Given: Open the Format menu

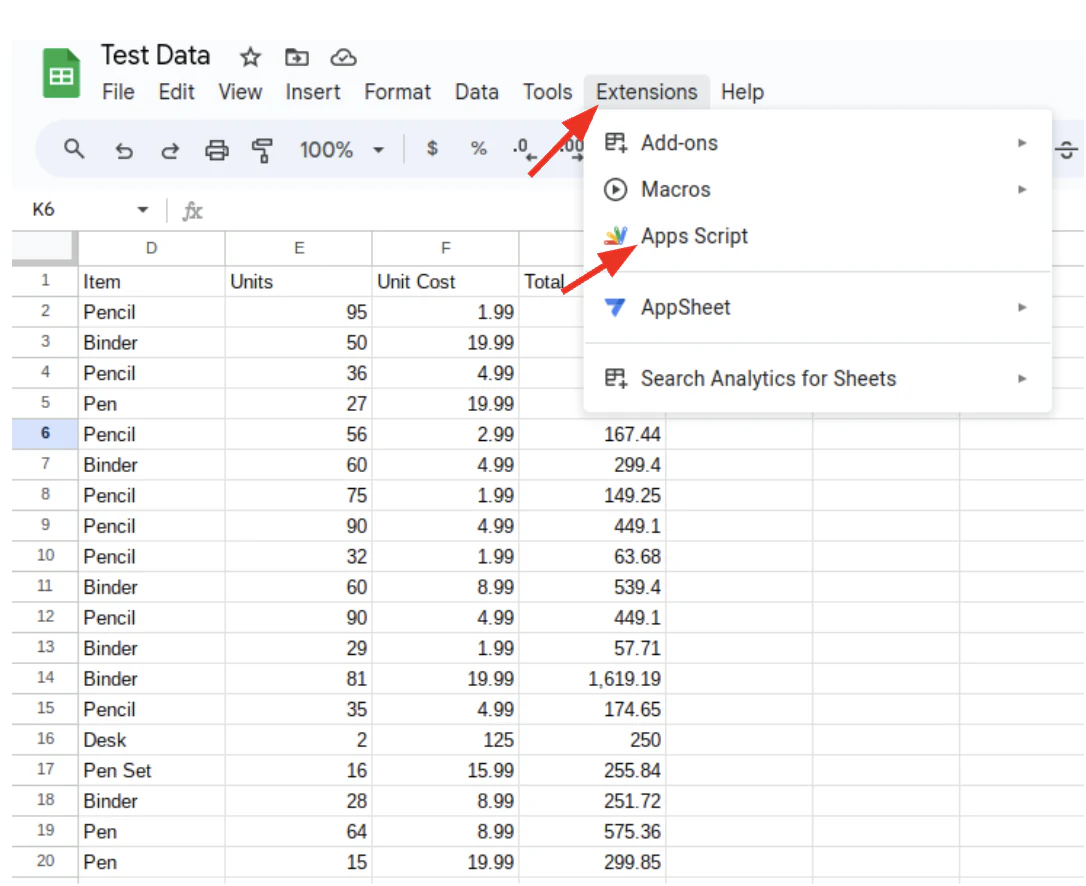Looking at the screenshot, I should point(398,92).
